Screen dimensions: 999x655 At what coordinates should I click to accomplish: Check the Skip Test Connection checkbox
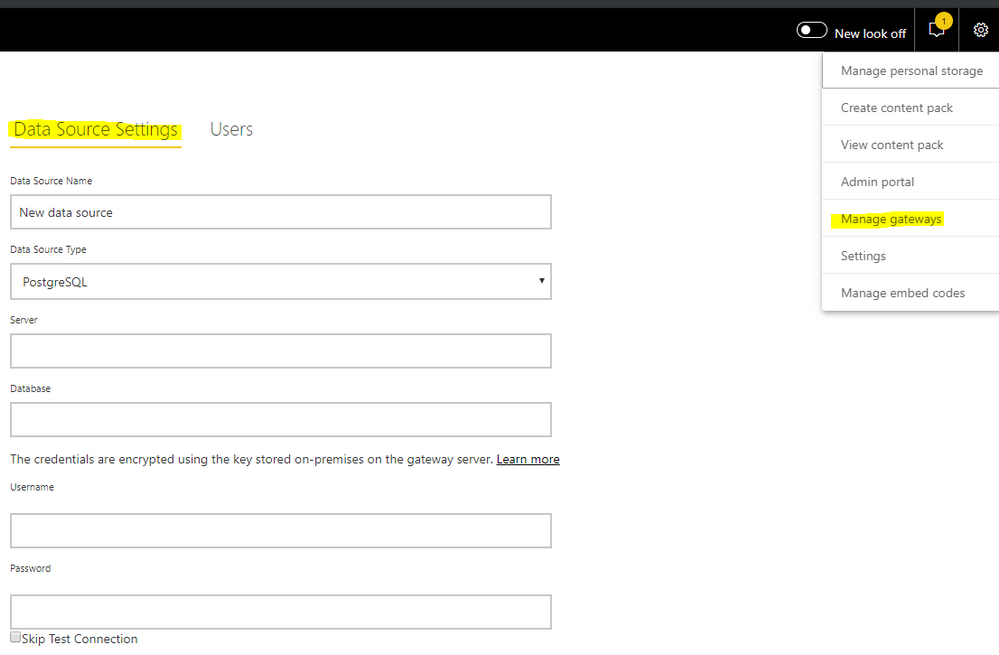click(15, 637)
